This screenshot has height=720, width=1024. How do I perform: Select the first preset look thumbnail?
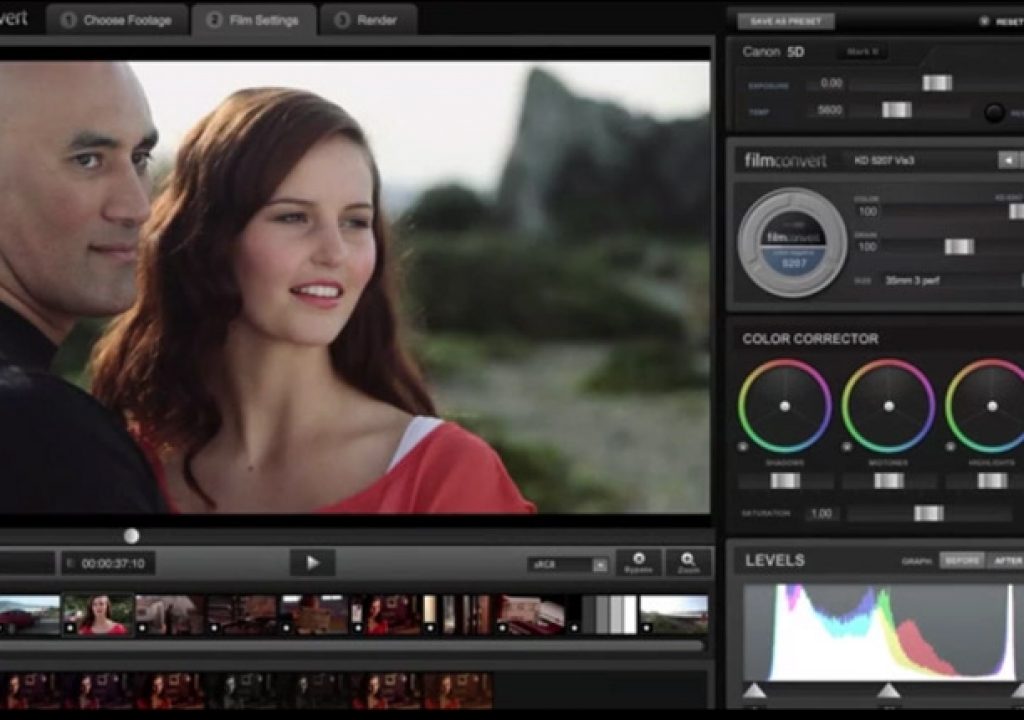[x=29, y=691]
